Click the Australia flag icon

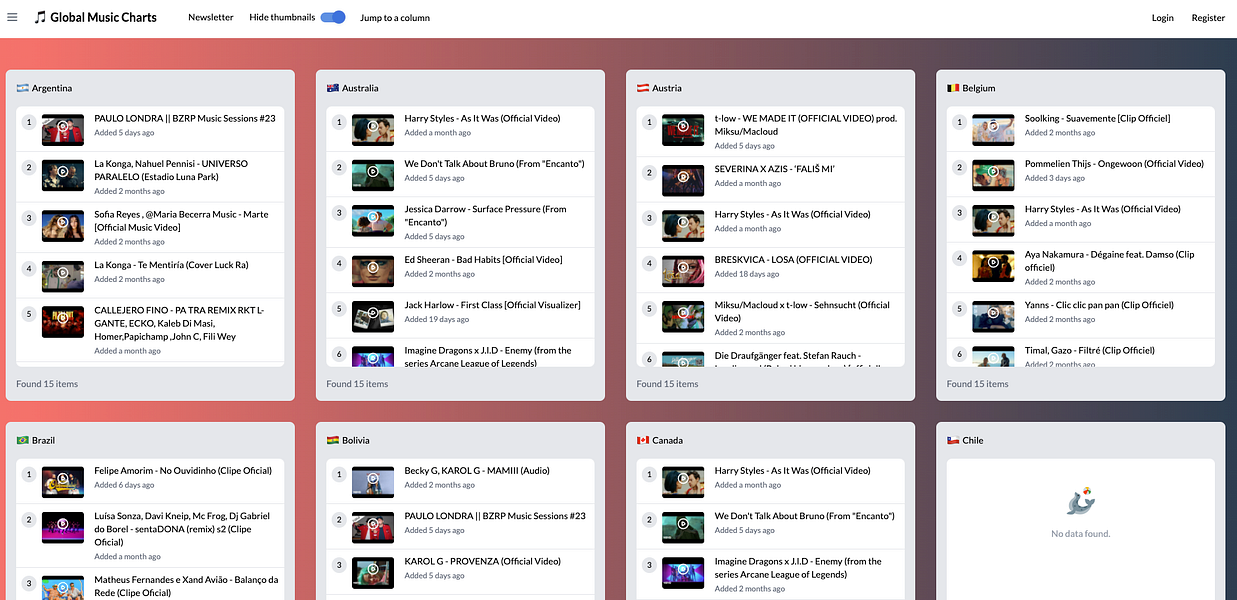coord(333,88)
